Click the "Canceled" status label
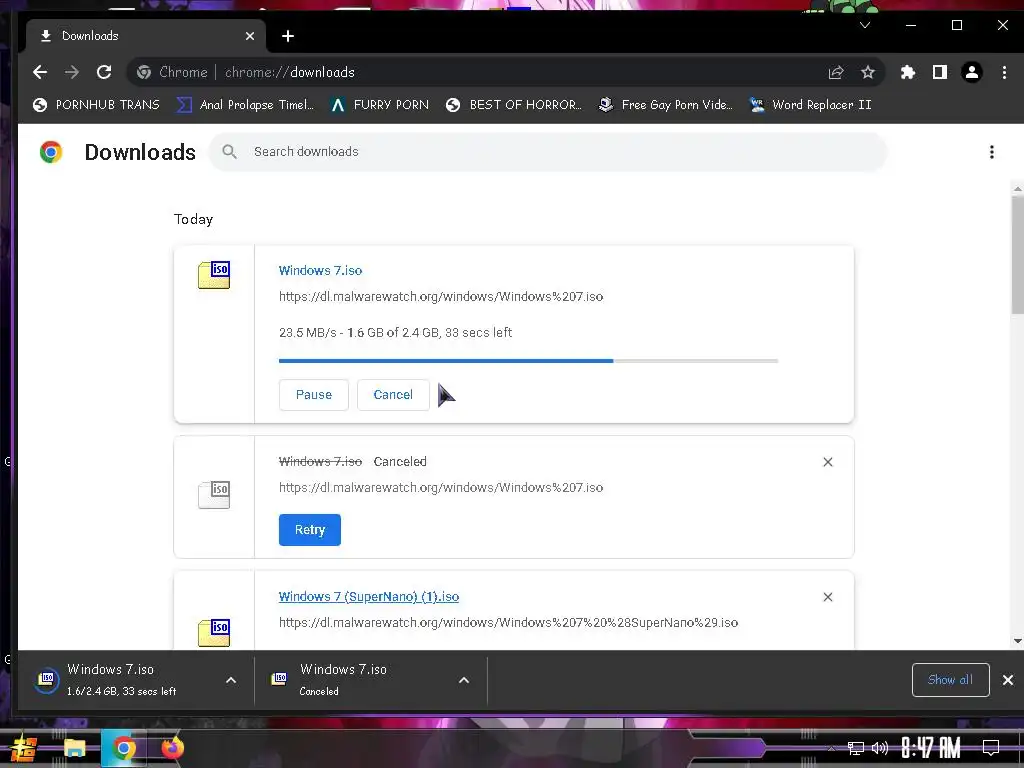Screen dimensions: 1024x768 tap(400, 462)
